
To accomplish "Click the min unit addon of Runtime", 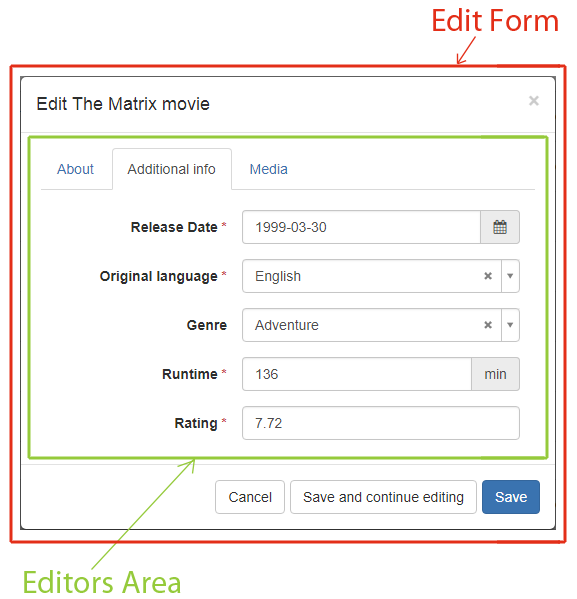I will point(495,374).
